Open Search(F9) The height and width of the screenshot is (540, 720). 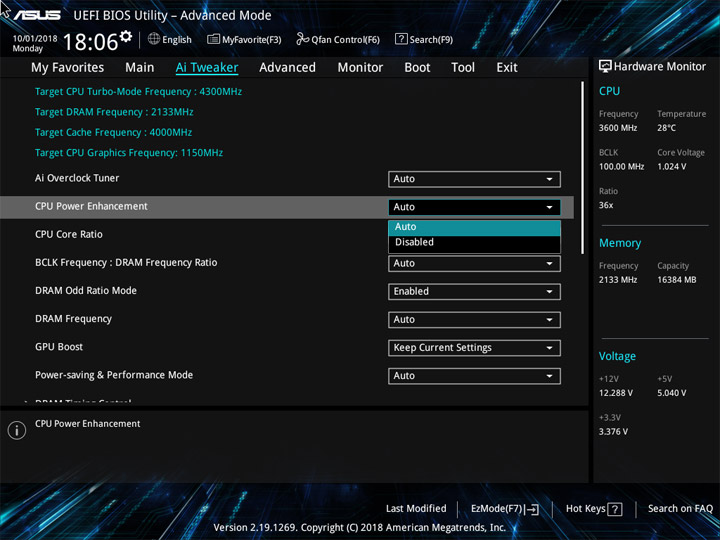424,39
